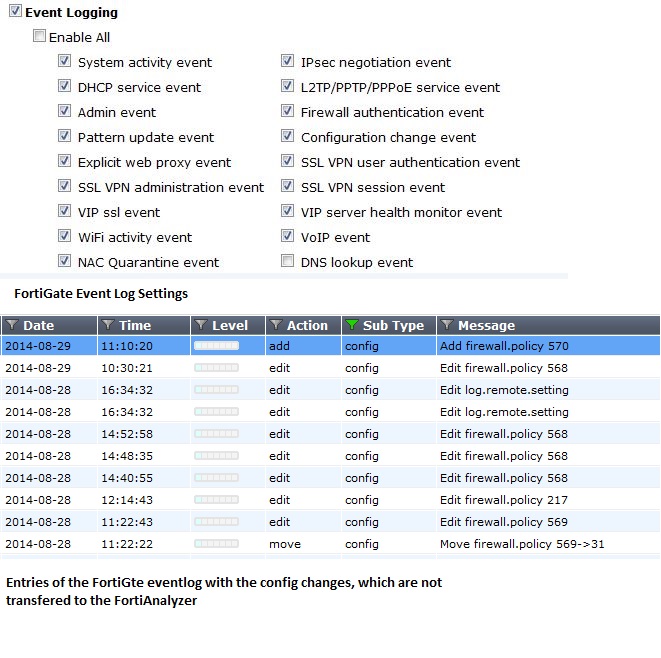Open the Message column filter icon
The height and width of the screenshot is (658, 661).
447,325
